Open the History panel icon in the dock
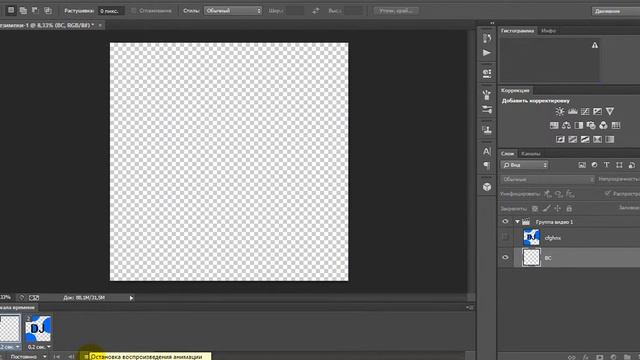The height and width of the screenshot is (360, 640). coord(487,38)
